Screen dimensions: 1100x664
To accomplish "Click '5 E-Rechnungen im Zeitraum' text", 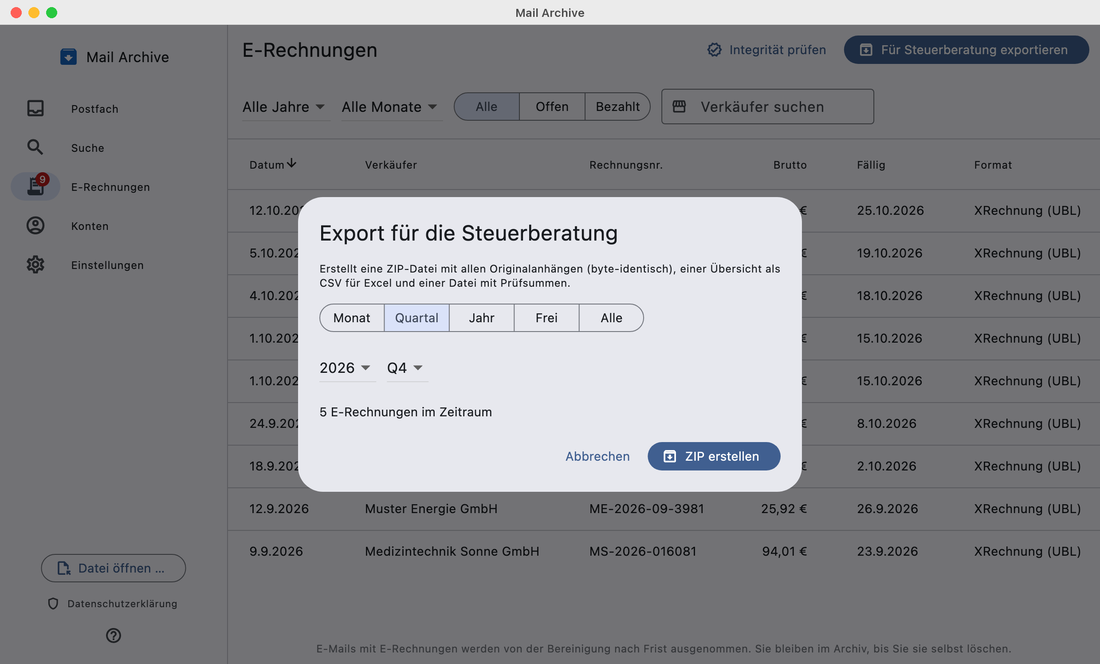I will (405, 412).
